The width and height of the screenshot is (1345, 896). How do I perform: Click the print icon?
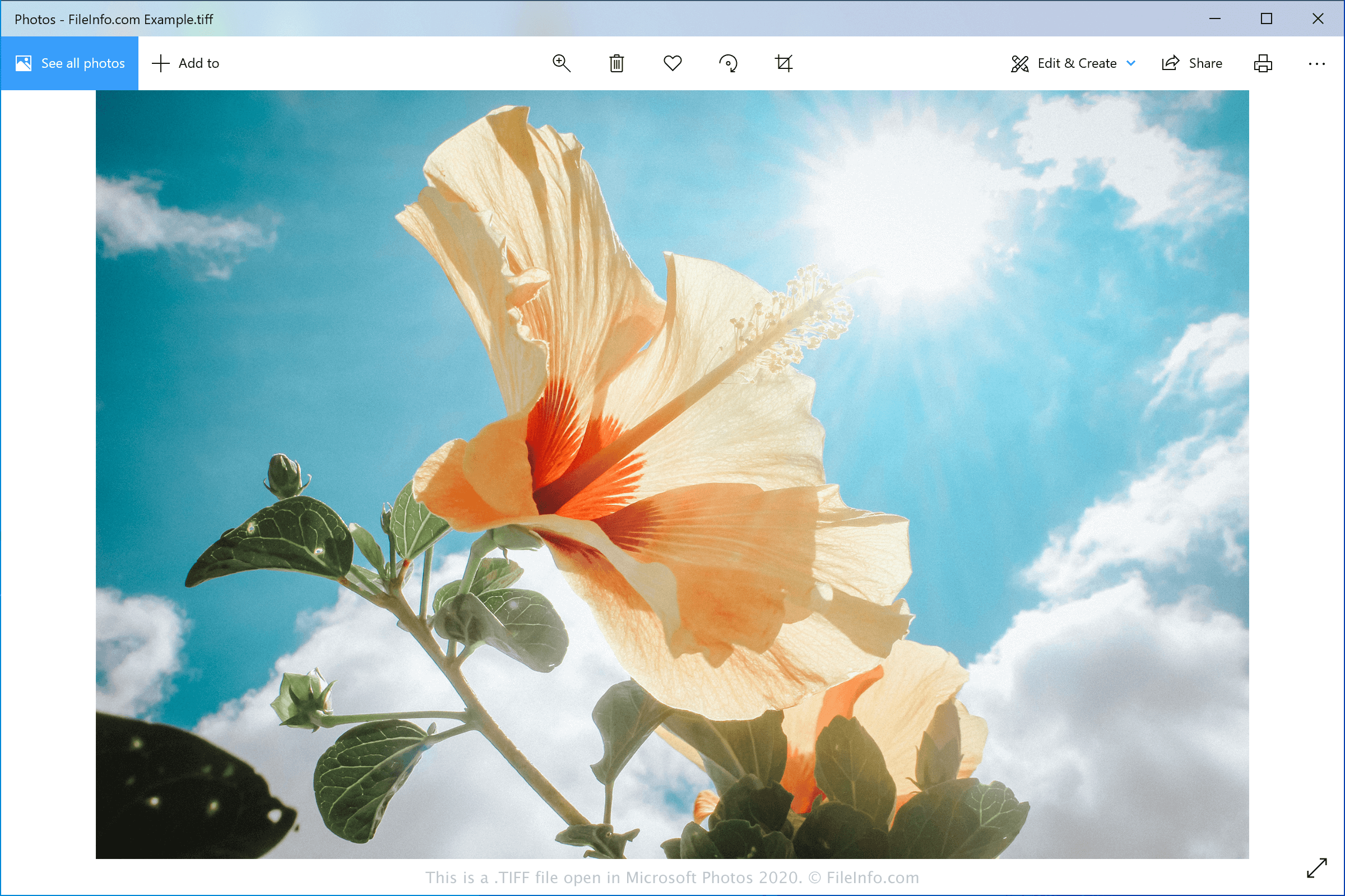click(x=1263, y=62)
